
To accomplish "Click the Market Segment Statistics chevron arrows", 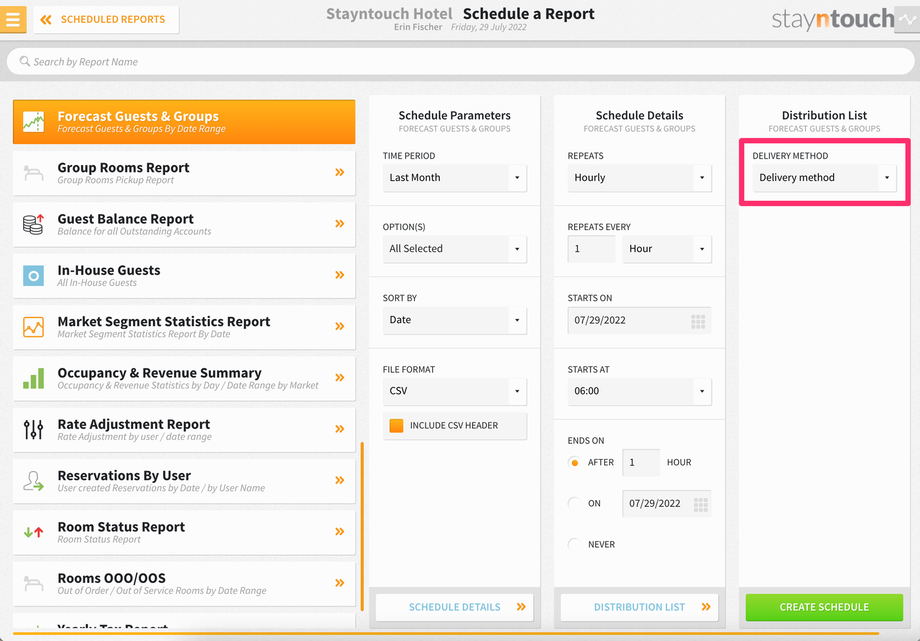I will [340, 326].
